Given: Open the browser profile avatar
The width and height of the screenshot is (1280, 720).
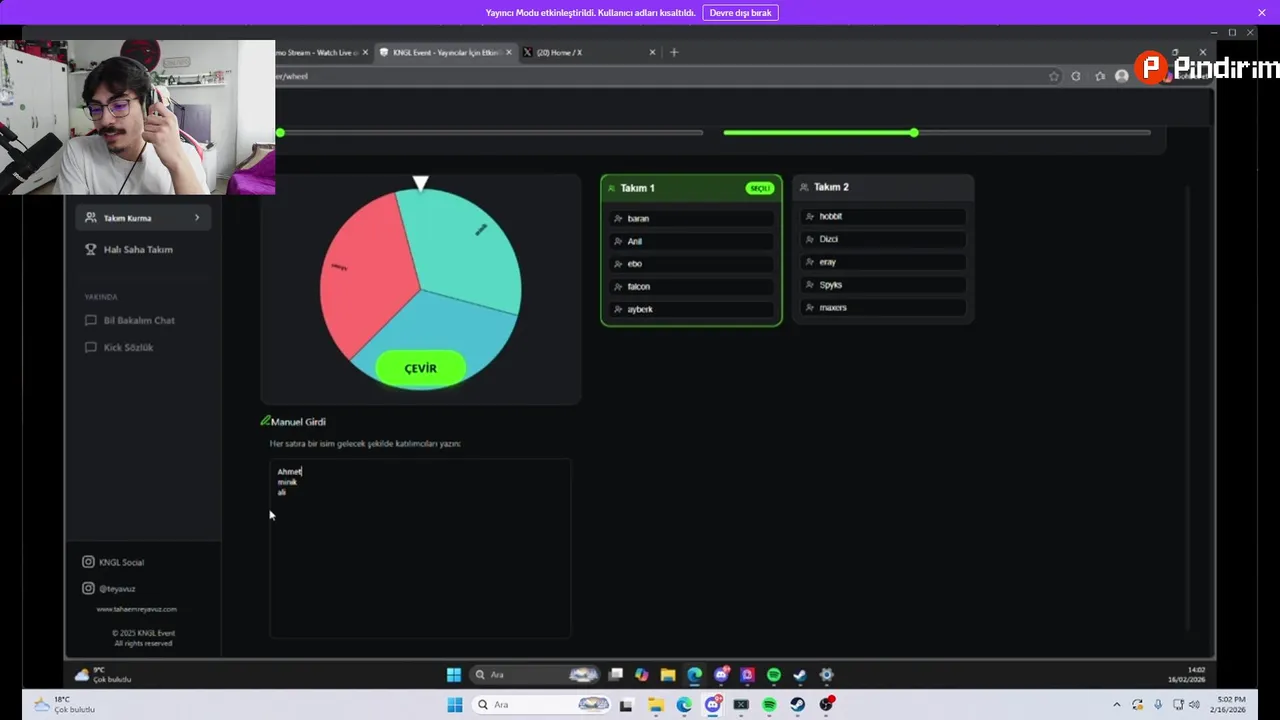Looking at the screenshot, I should click(x=1122, y=76).
